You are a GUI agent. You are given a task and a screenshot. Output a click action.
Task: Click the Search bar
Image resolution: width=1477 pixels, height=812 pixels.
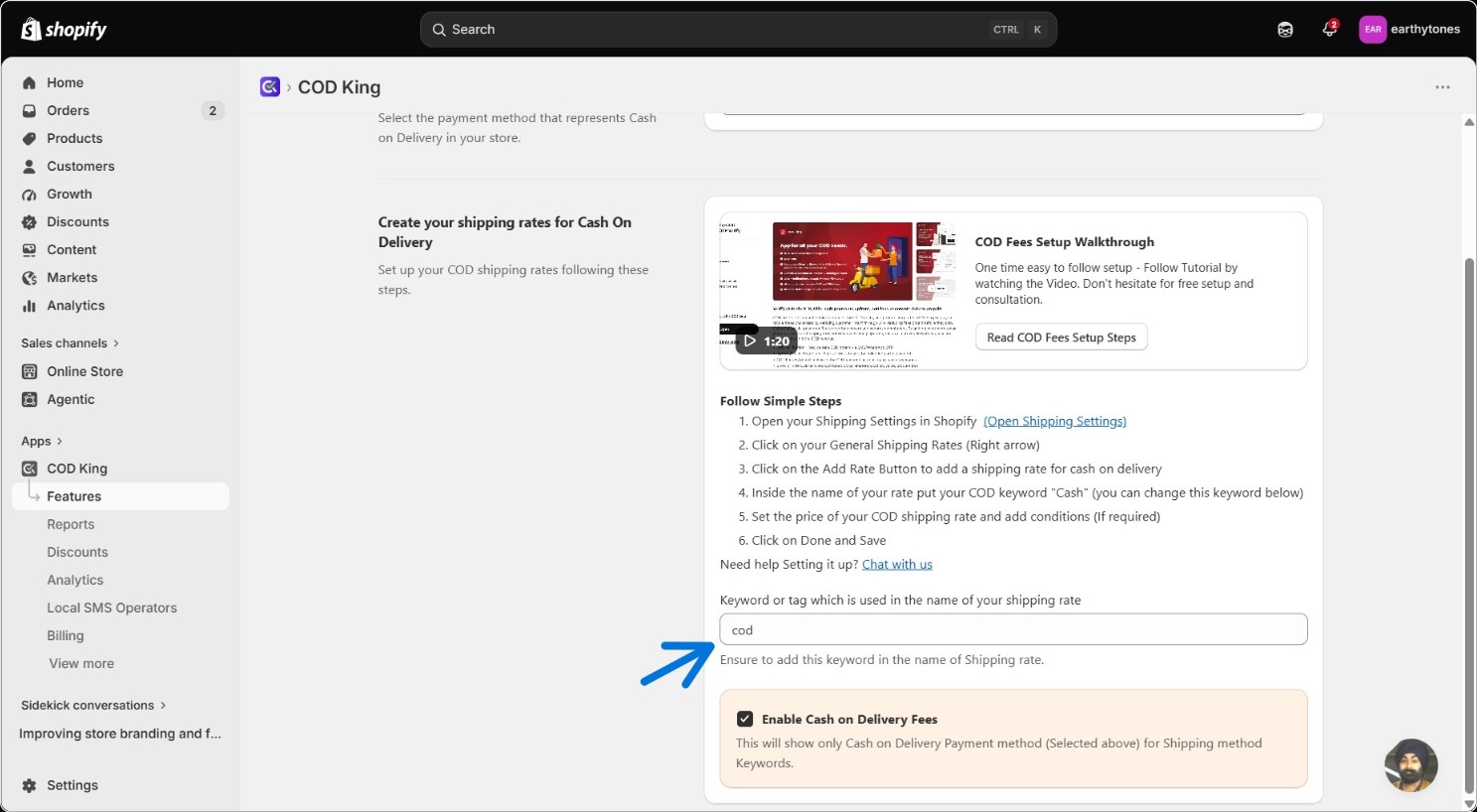pos(738,30)
